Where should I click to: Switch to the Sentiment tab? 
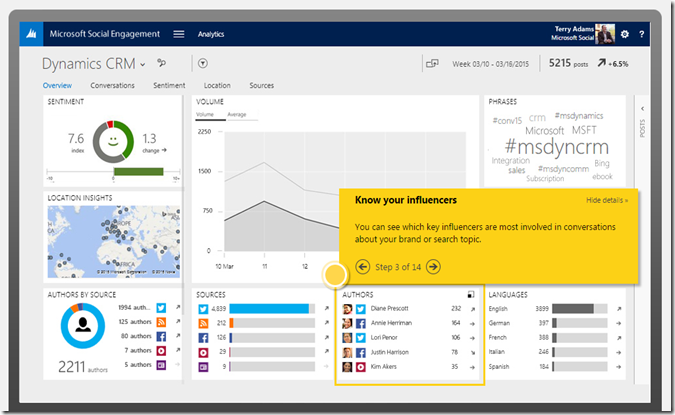click(x=169, y=85)
